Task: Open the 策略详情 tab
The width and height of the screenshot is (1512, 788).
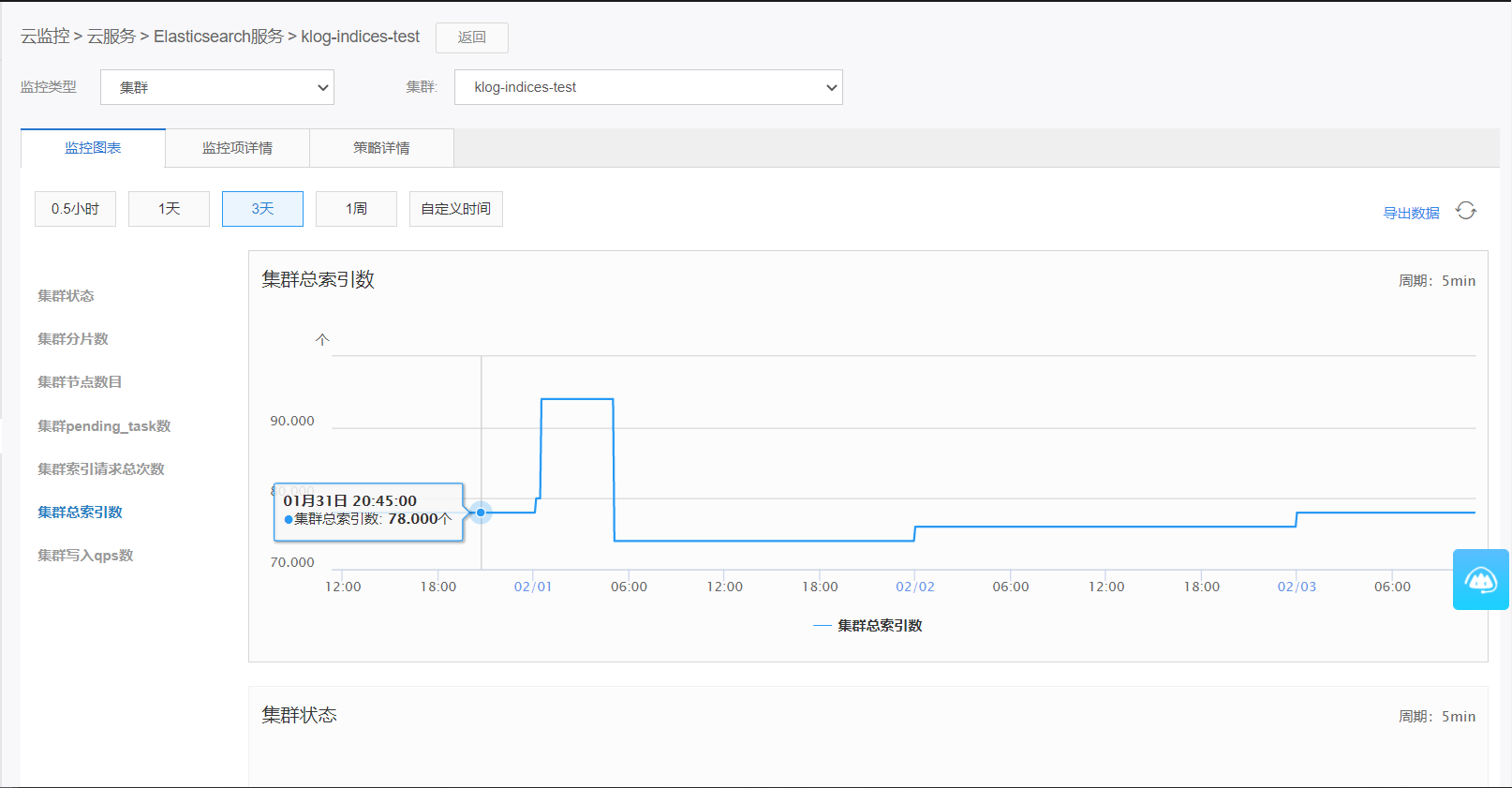Action: pyautogui.click(x=381, y=148)
